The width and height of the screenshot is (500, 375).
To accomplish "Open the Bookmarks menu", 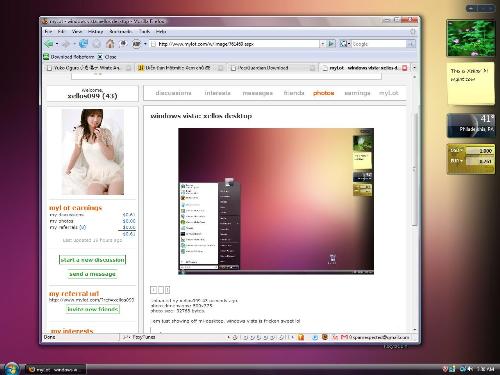I will [x=121, y=31].
